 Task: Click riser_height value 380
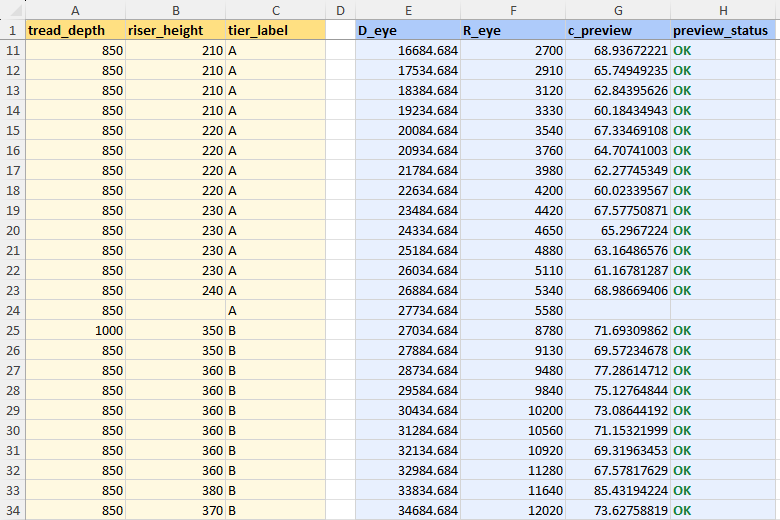click(x=176, y=491)
